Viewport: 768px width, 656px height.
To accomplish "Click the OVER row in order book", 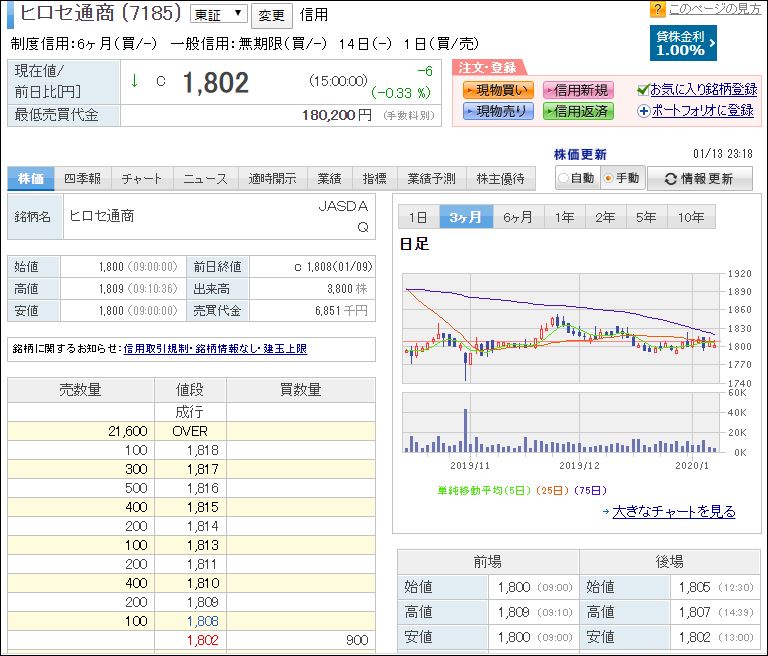I will [192, 431].
